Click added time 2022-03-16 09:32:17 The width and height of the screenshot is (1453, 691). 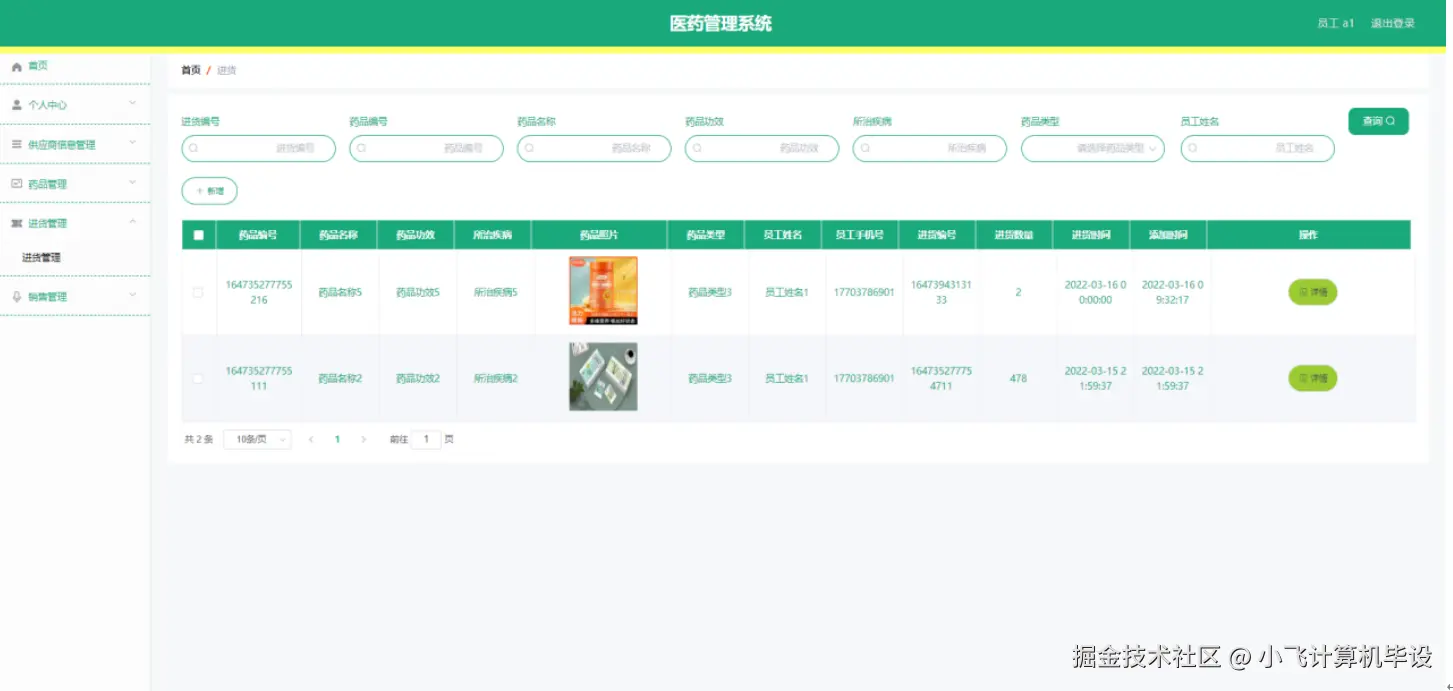click(1172, 292)
